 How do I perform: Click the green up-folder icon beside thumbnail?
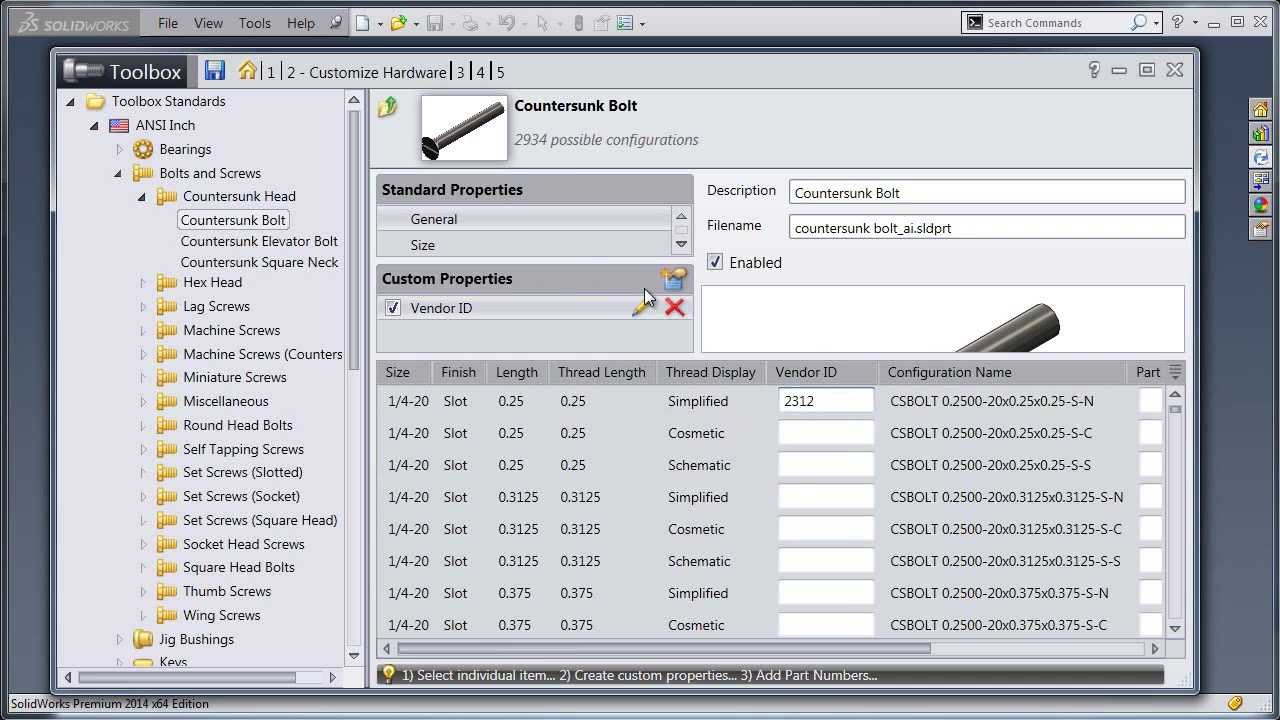(x=388, y=107)
